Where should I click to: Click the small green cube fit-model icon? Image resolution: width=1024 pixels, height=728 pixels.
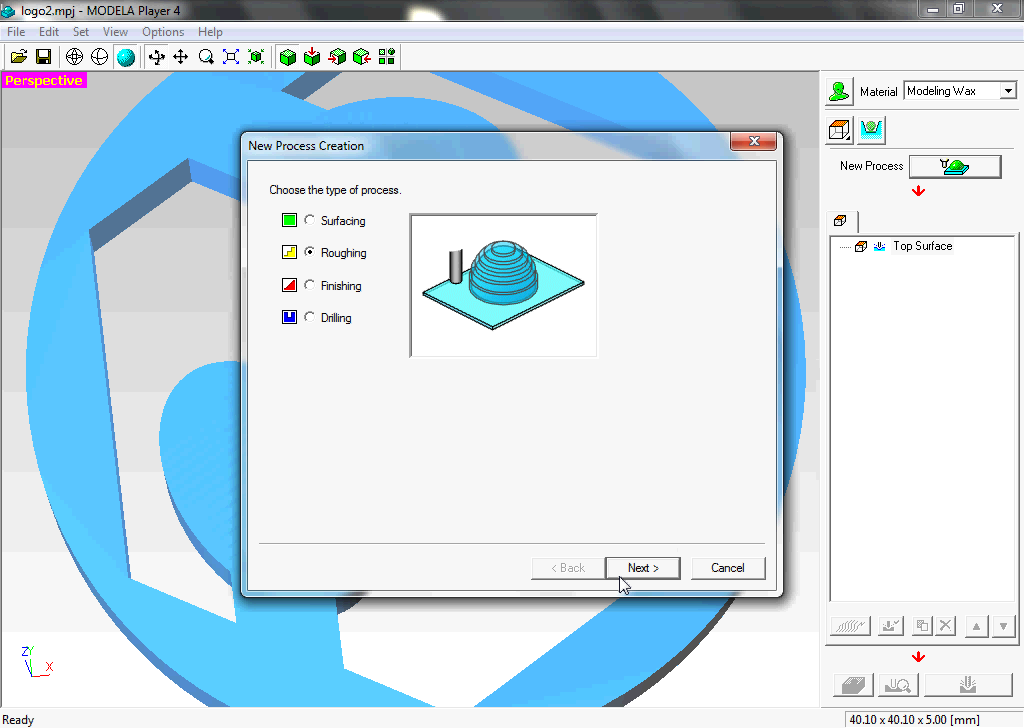coord(256,57)
